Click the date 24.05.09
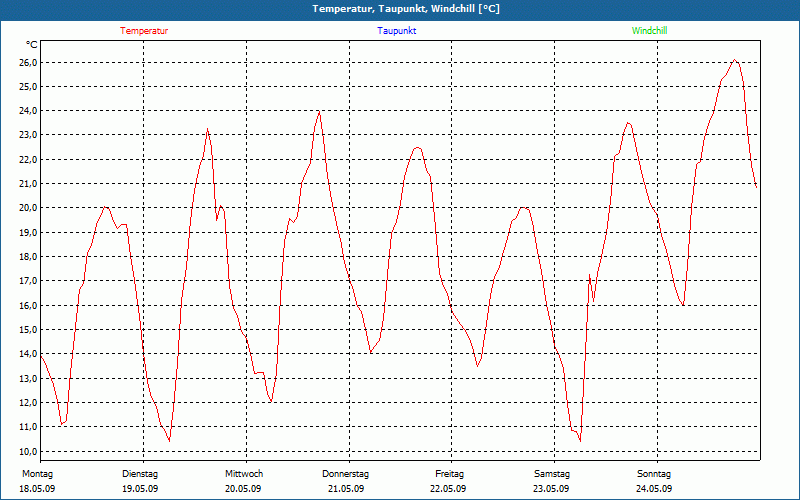Image resolution: width=800 pixels, height=500 pixels. click(x=654, y=489)
